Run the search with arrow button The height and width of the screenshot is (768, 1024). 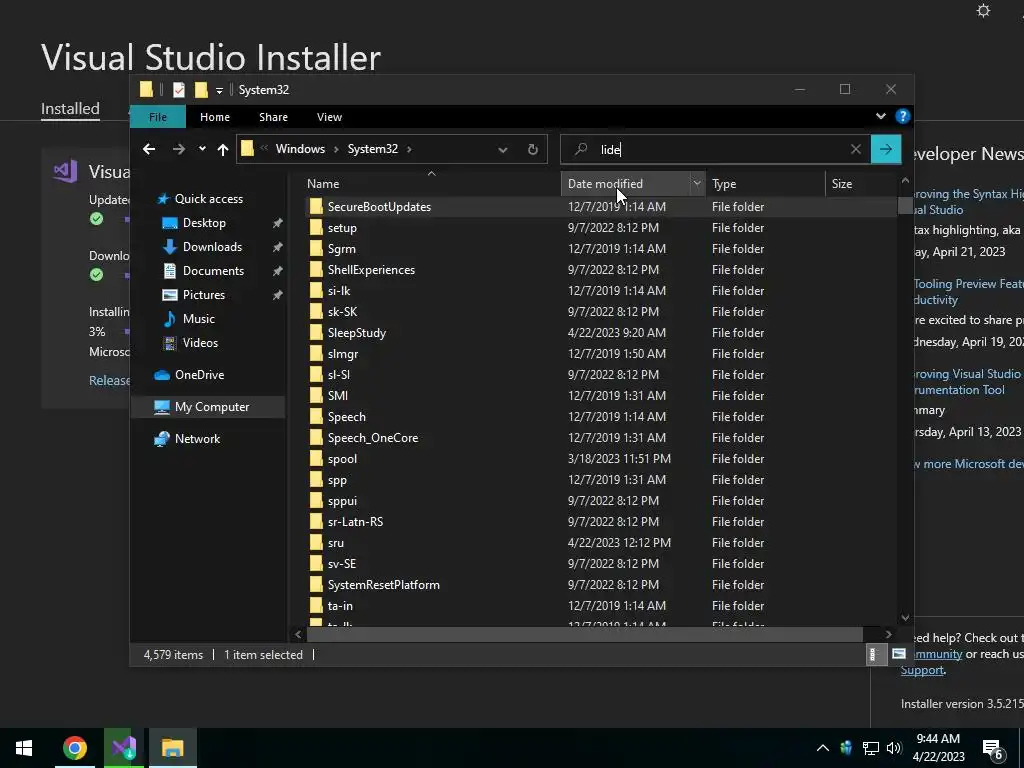[886, 149]
